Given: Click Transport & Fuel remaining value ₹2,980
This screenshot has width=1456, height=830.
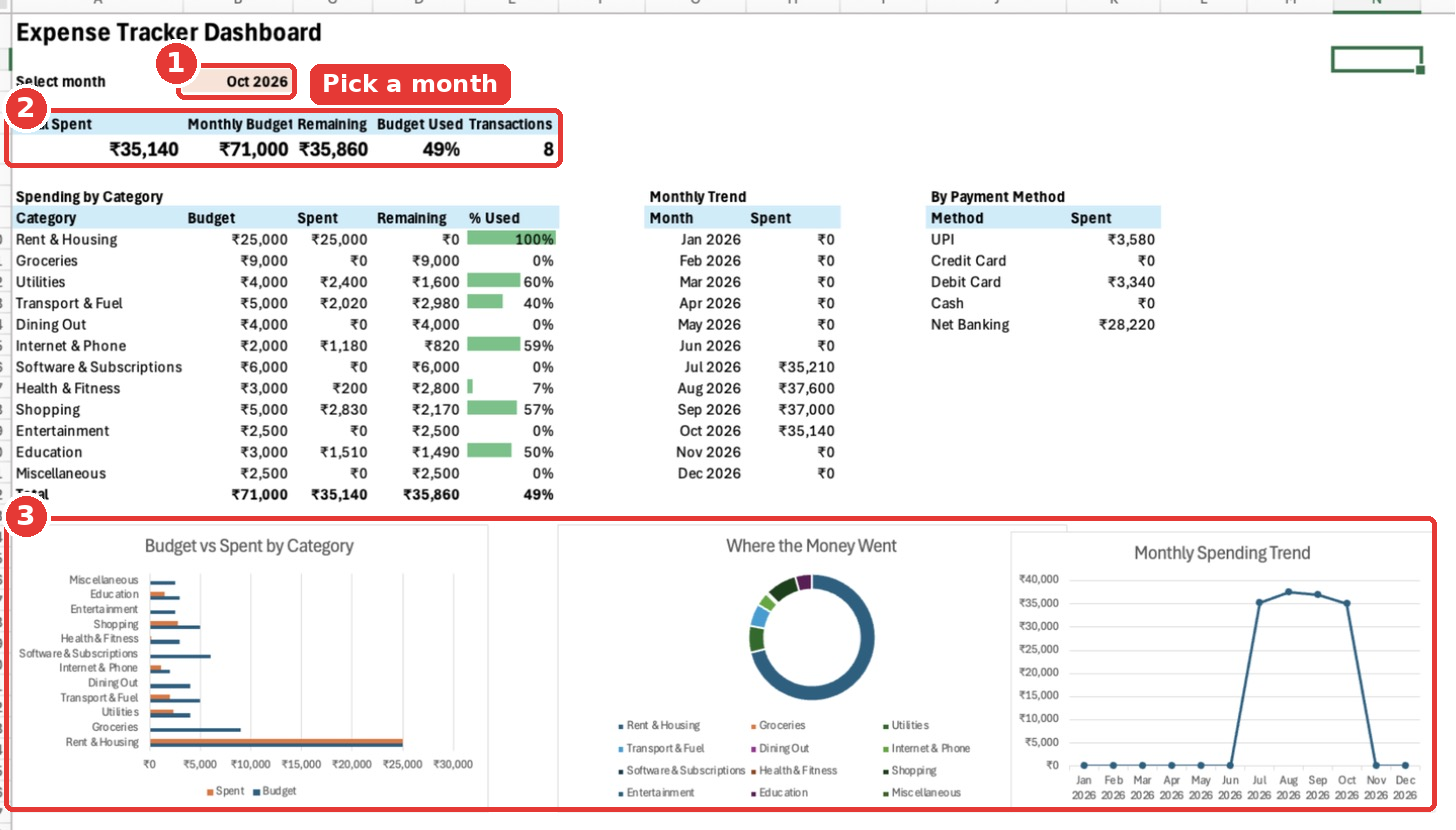Looking at the screenshot, I should 435,303.
